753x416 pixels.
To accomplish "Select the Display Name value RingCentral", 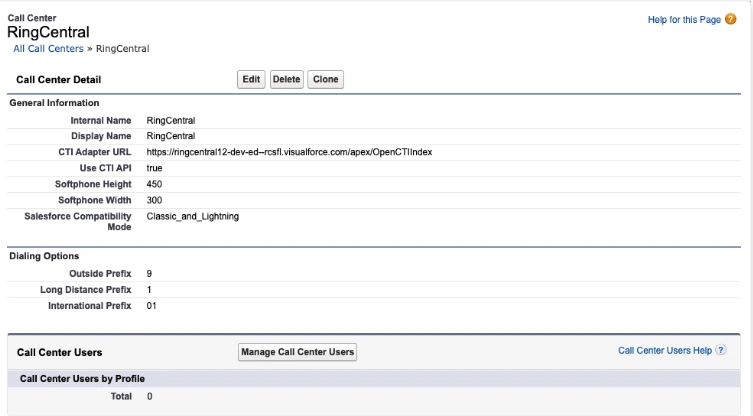I will tap(170, 136).
